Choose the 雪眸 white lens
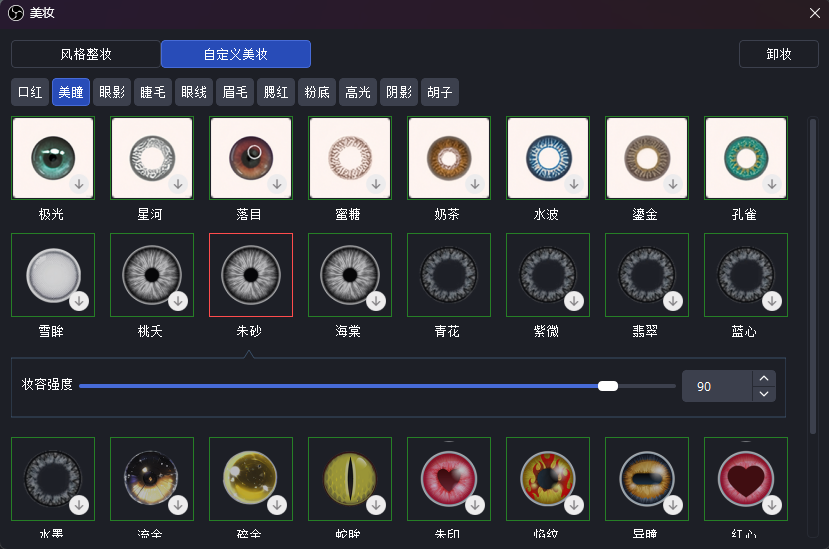Viewport: 829px width, 549px height. [52, 274]
